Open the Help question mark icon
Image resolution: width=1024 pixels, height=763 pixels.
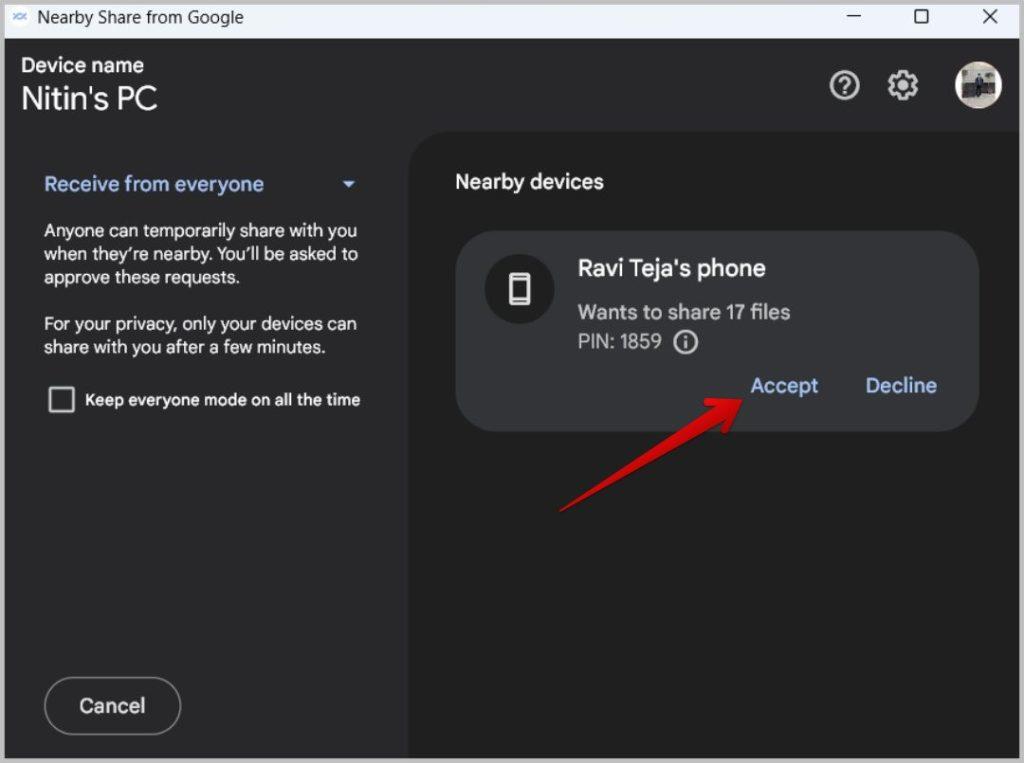coord(844,85)
